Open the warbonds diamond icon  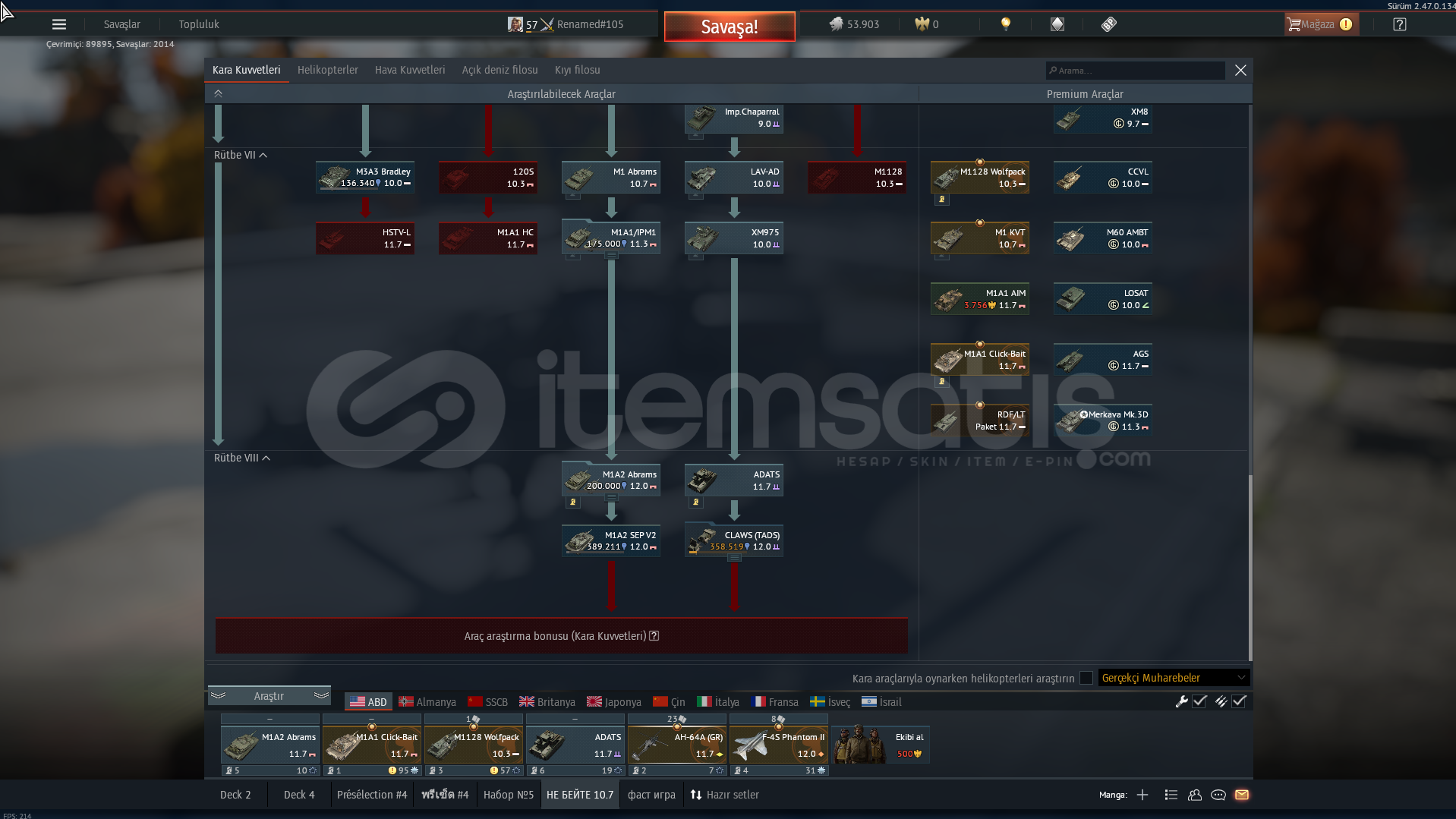point(1057,24)
